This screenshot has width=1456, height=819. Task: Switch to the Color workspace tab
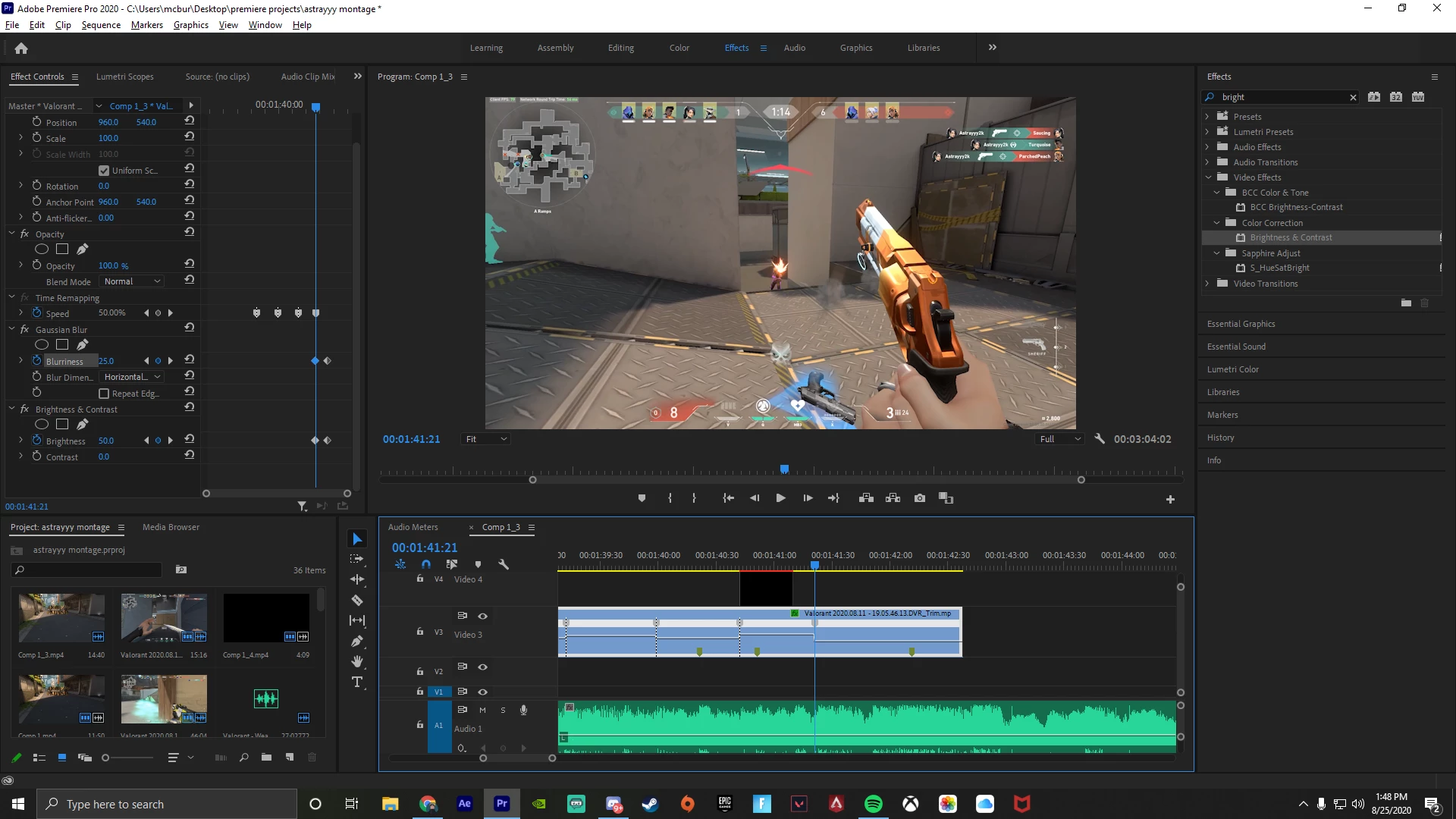point(679,48)
